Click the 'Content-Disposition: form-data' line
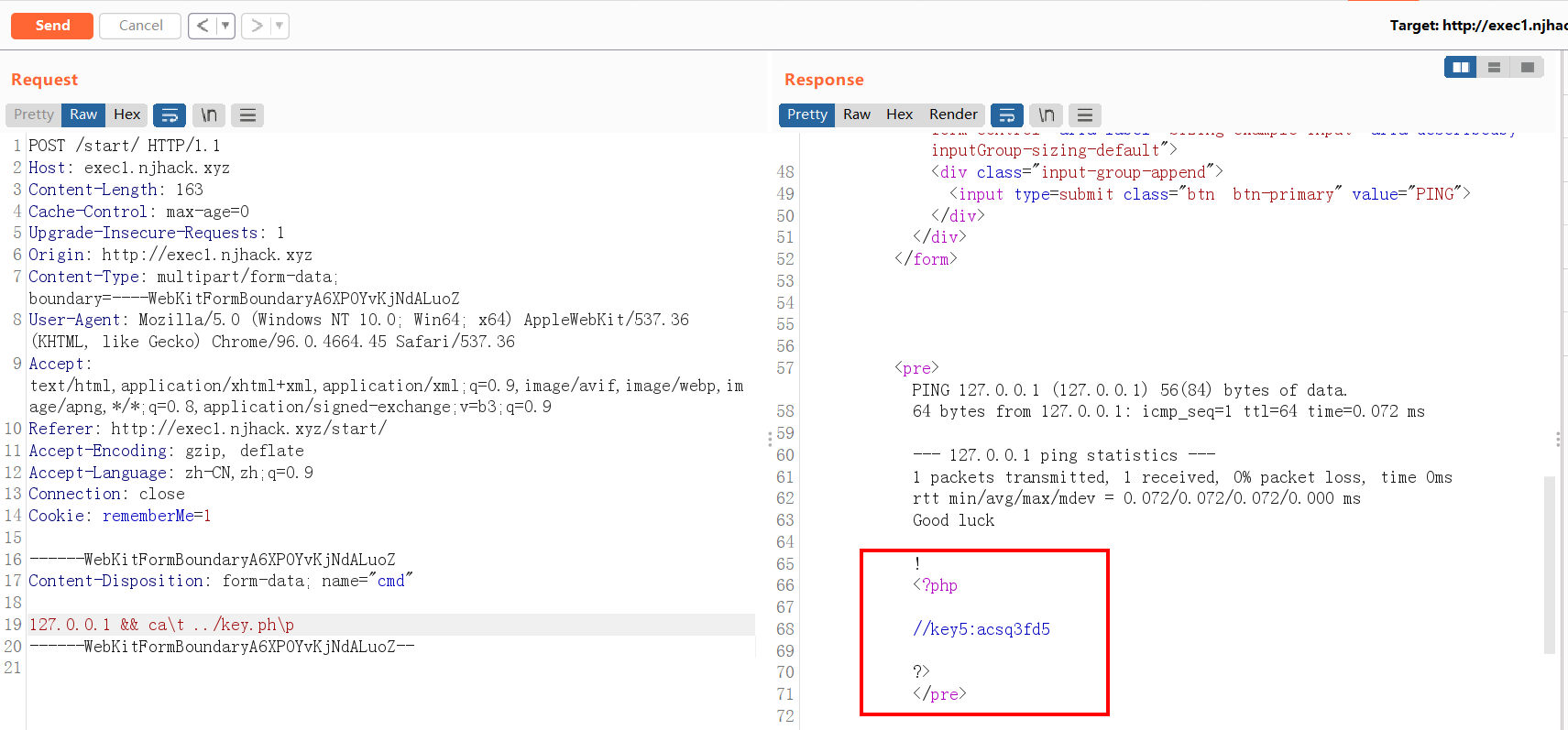Viewport: 1568px width, 730px height. (x=221, y=581)
